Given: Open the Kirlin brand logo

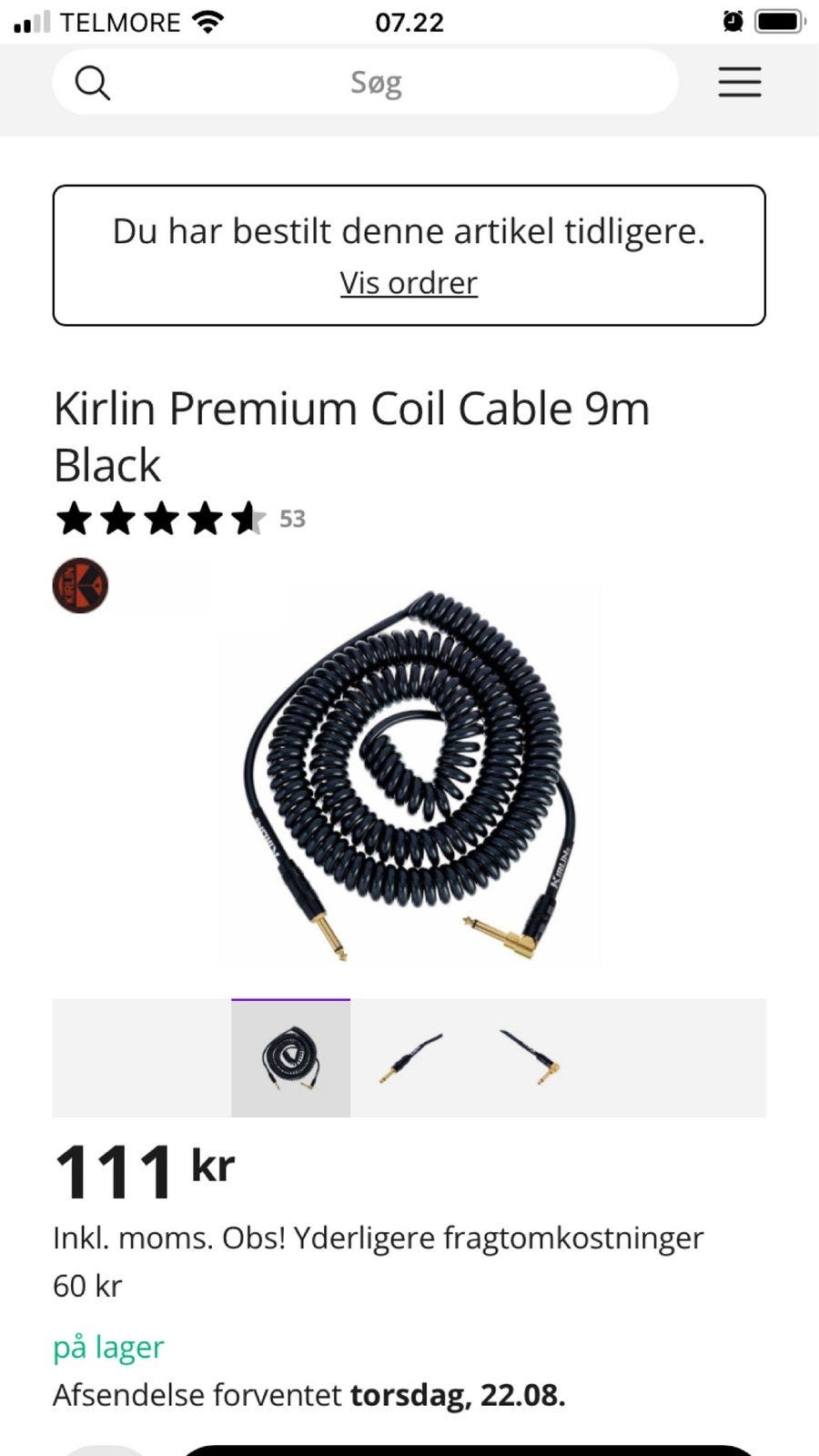Looking at the screenshot, I should pyautogui.click(x=80, y=585).
